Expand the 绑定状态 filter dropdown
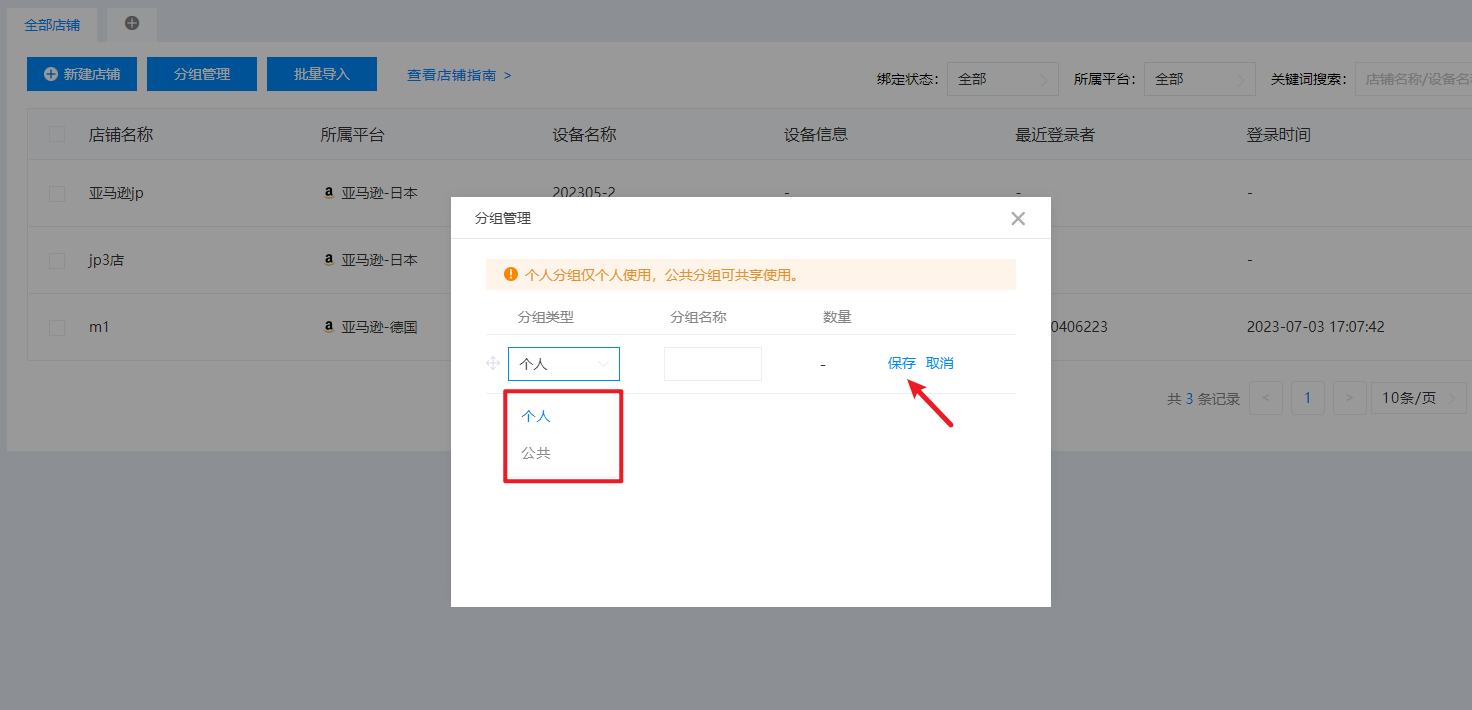 point(1002,79)
